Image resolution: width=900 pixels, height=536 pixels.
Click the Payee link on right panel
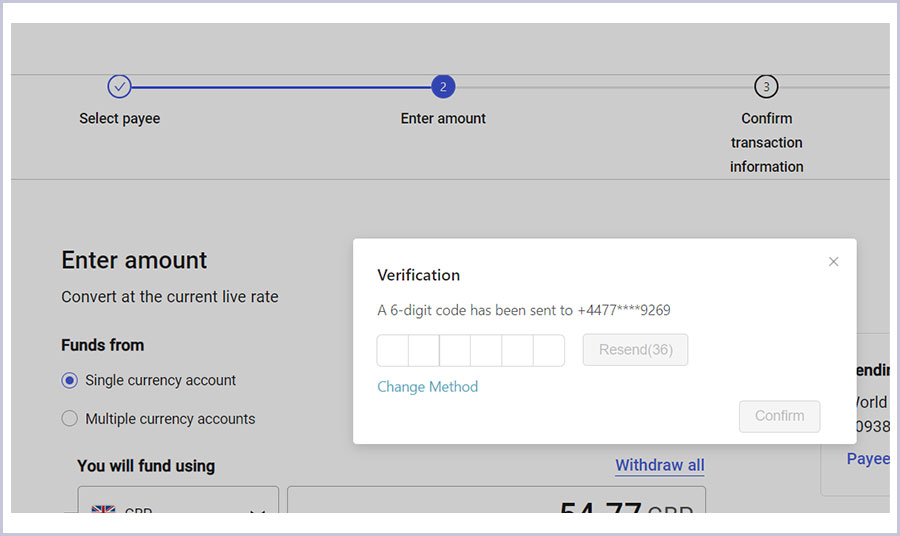click(867, 458)
